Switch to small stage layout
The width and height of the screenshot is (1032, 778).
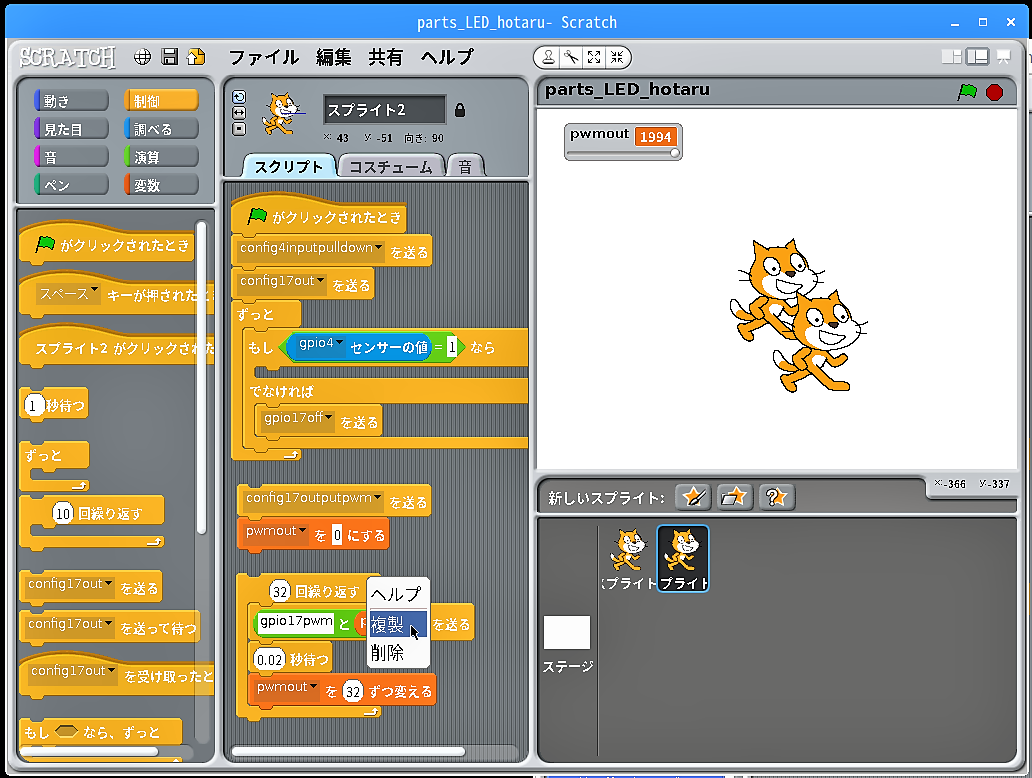coord(952,57)
